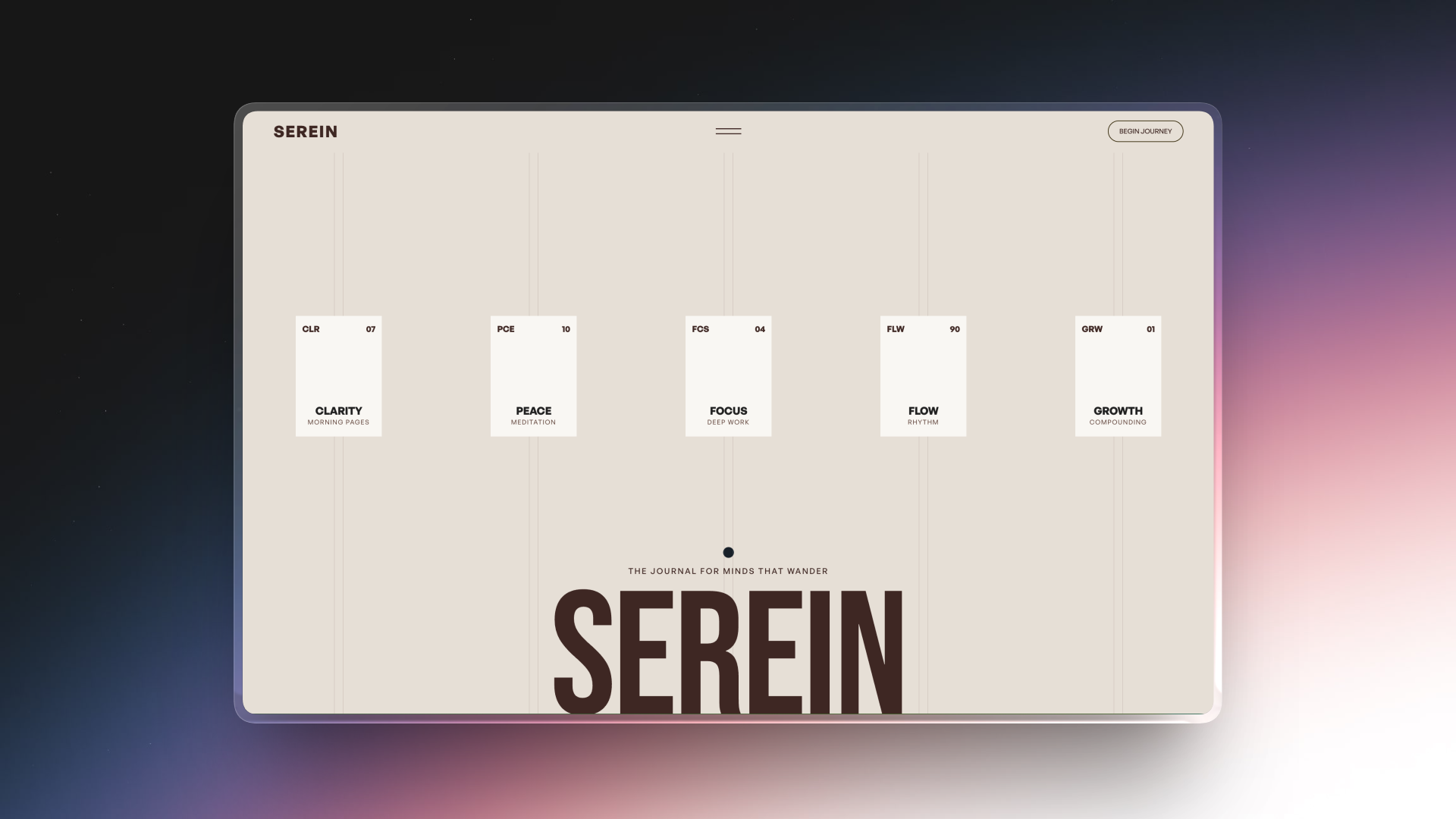
Task: Click the FCS code label
Action: point(701,329)
